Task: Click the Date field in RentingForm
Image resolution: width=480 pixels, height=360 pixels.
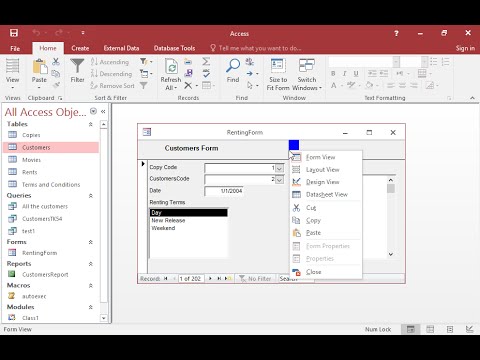Action: click(x=224, y=191)
